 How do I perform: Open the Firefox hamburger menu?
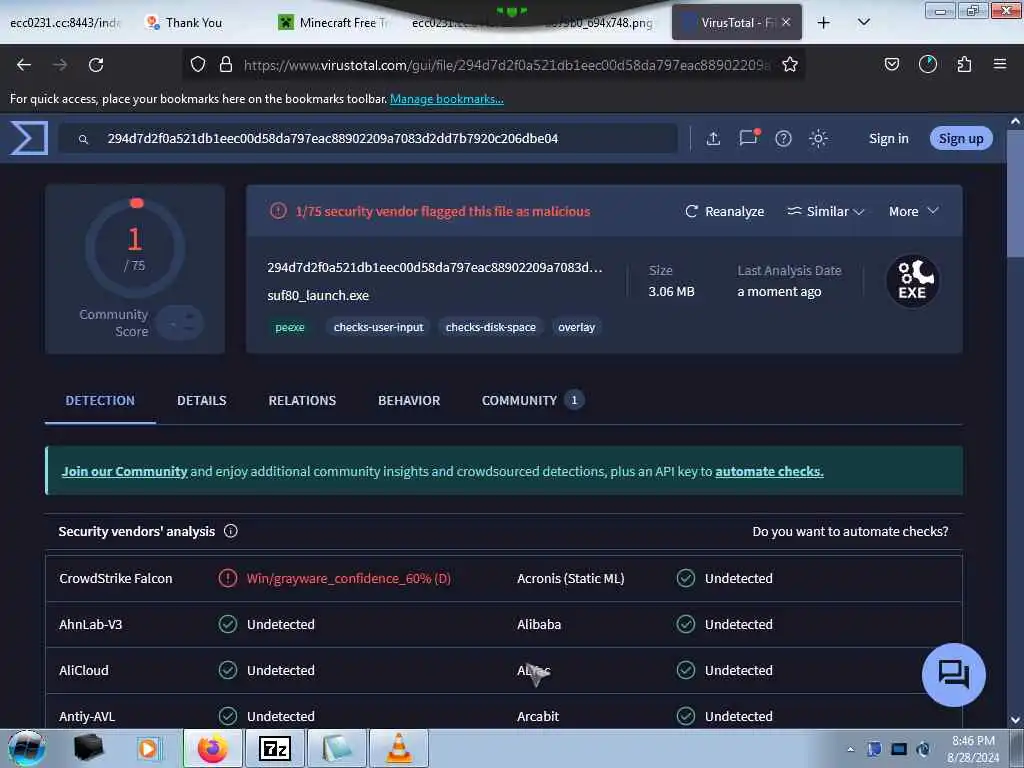1000,64
